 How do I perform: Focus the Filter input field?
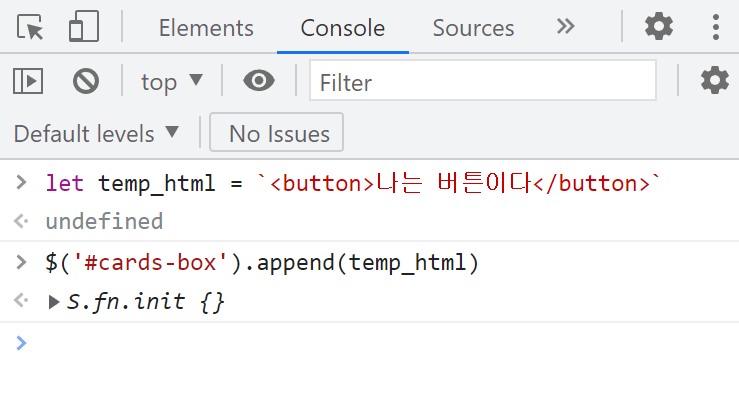pyautogui.click(x=483, y=80)
